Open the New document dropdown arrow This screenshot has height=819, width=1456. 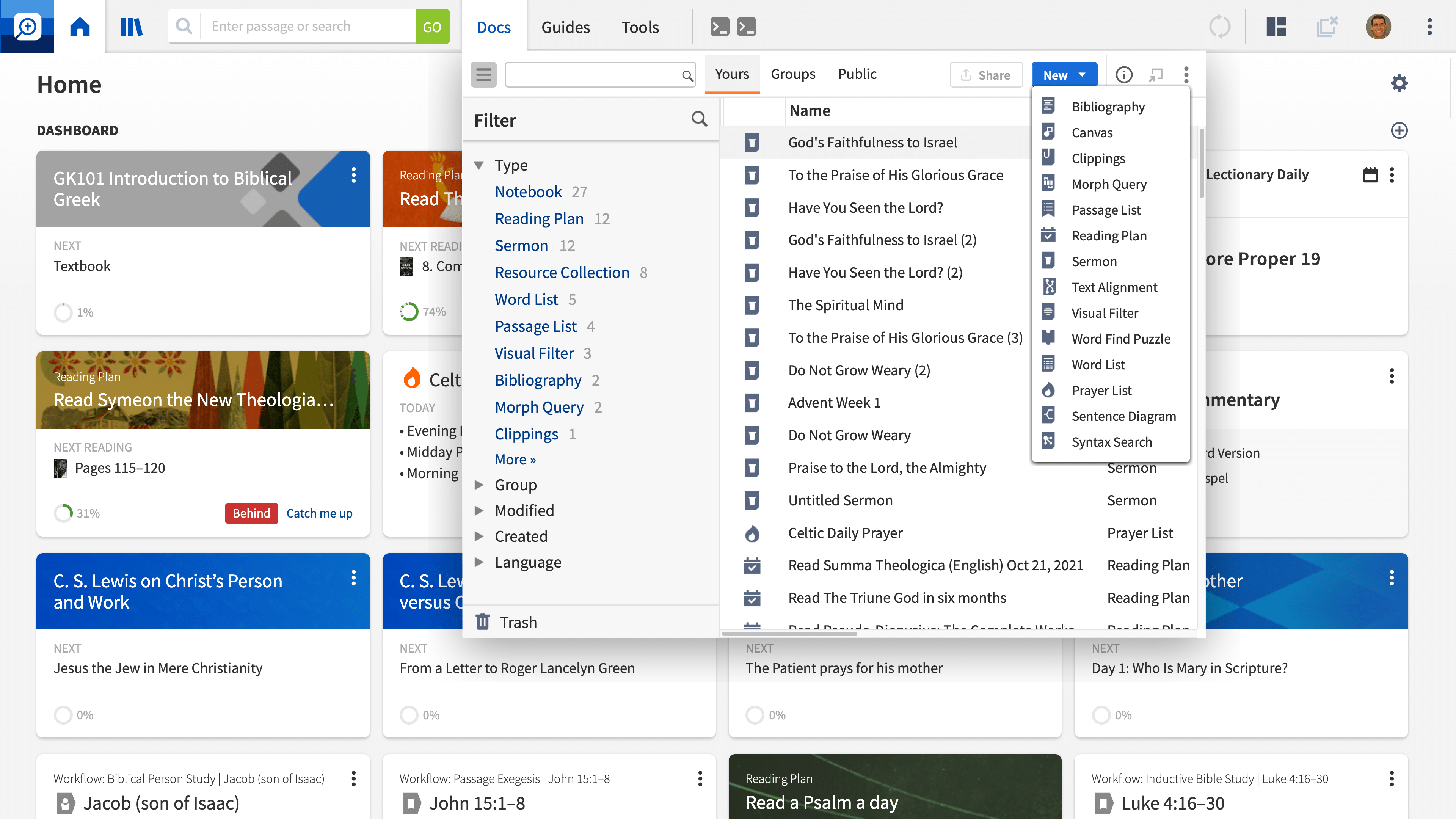[1083, 75]
